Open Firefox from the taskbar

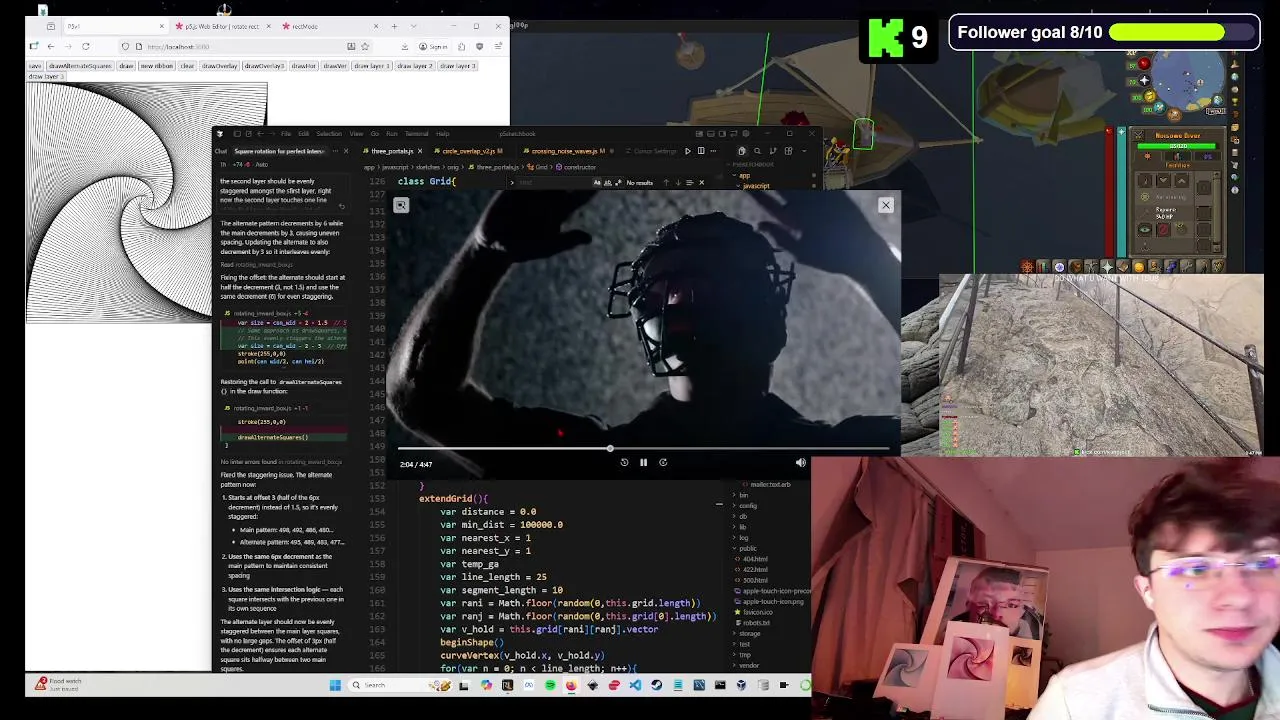coord(570,685)
